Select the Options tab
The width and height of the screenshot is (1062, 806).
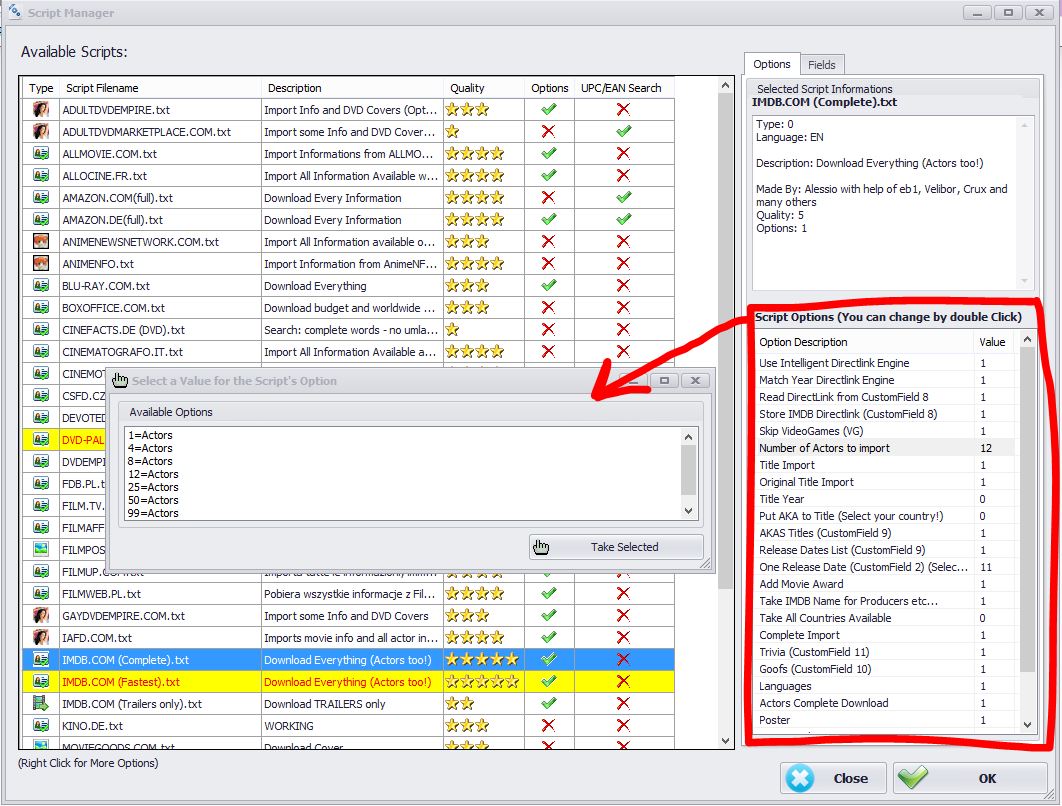pos(772,64)
